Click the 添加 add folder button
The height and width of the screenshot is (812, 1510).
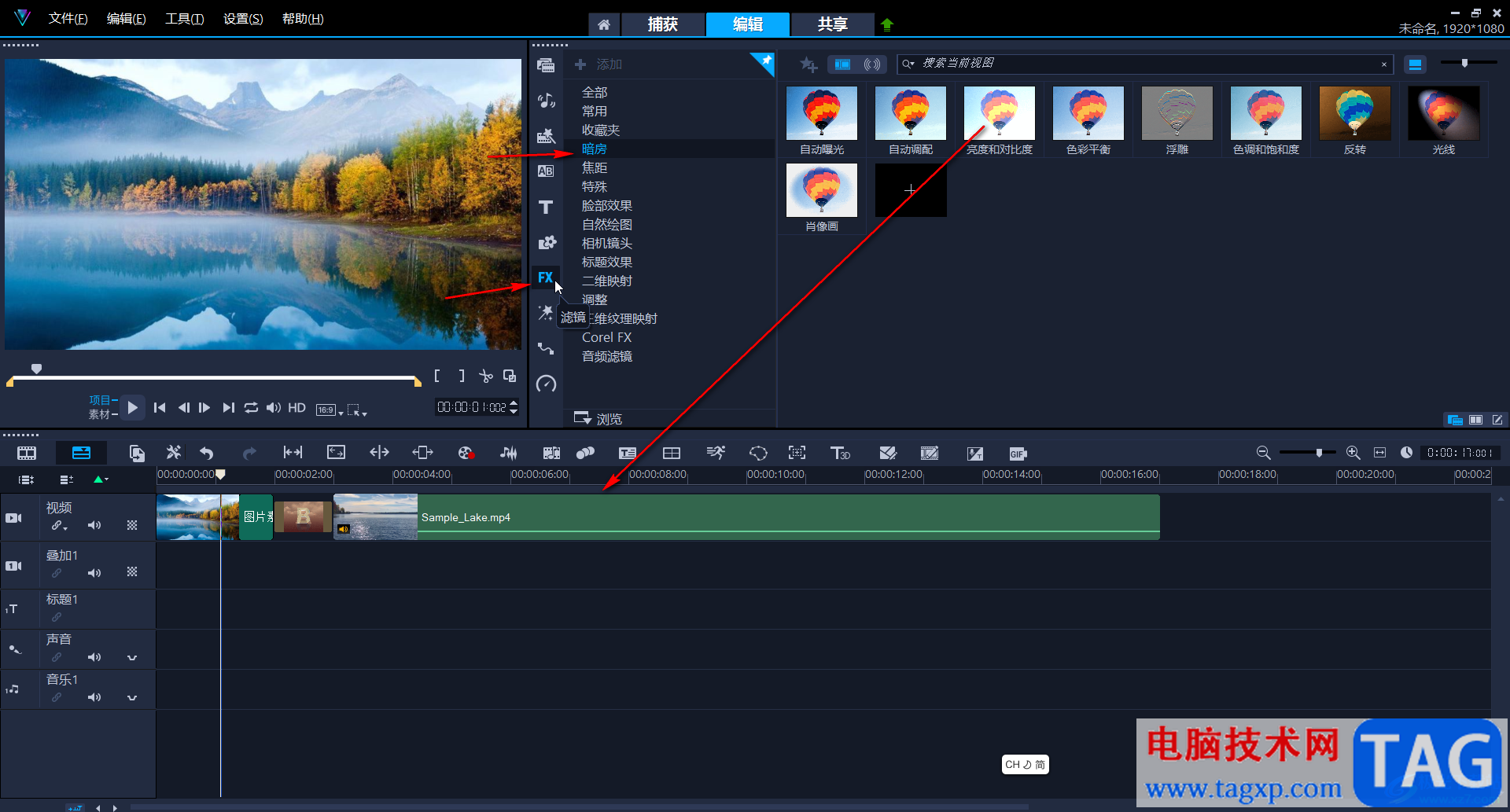point(598,64)
